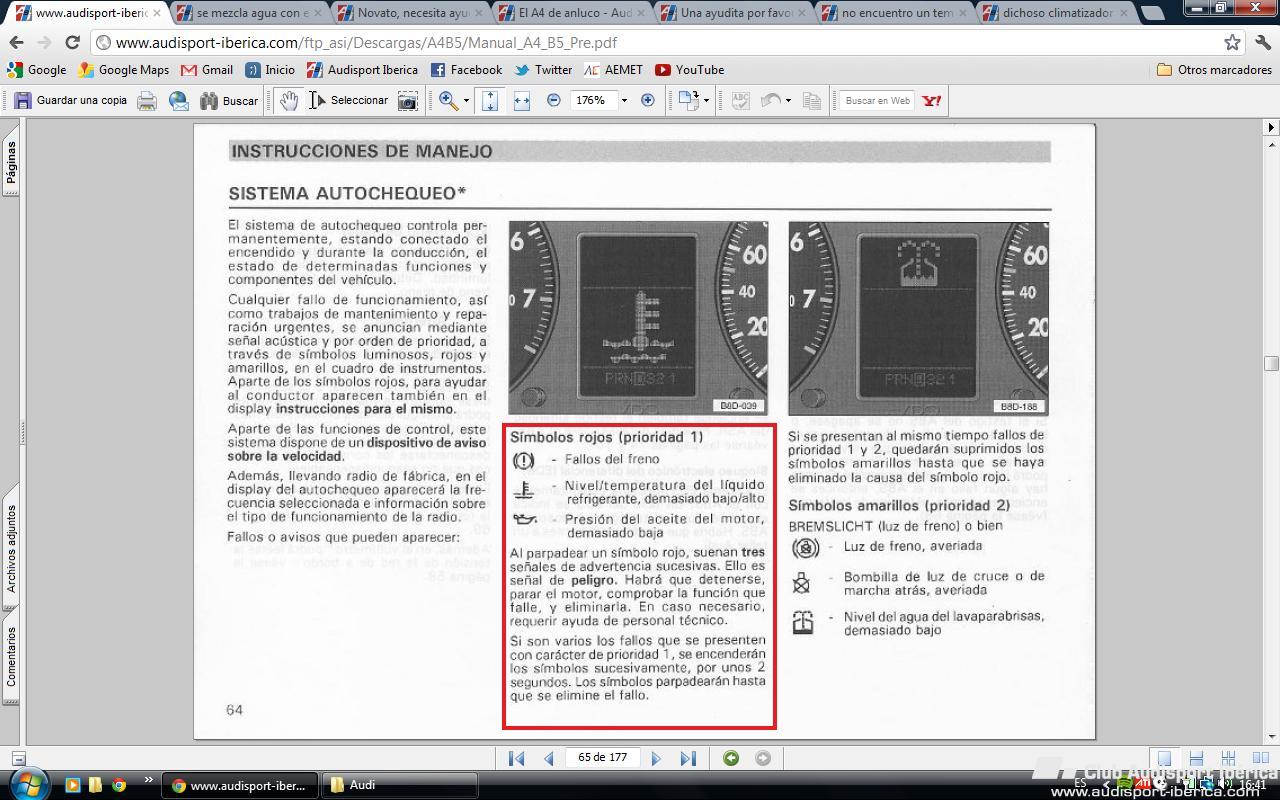Go back in browser history
Image resolution: width=1280 pixels, height=800 pixels.
point(16,42)
